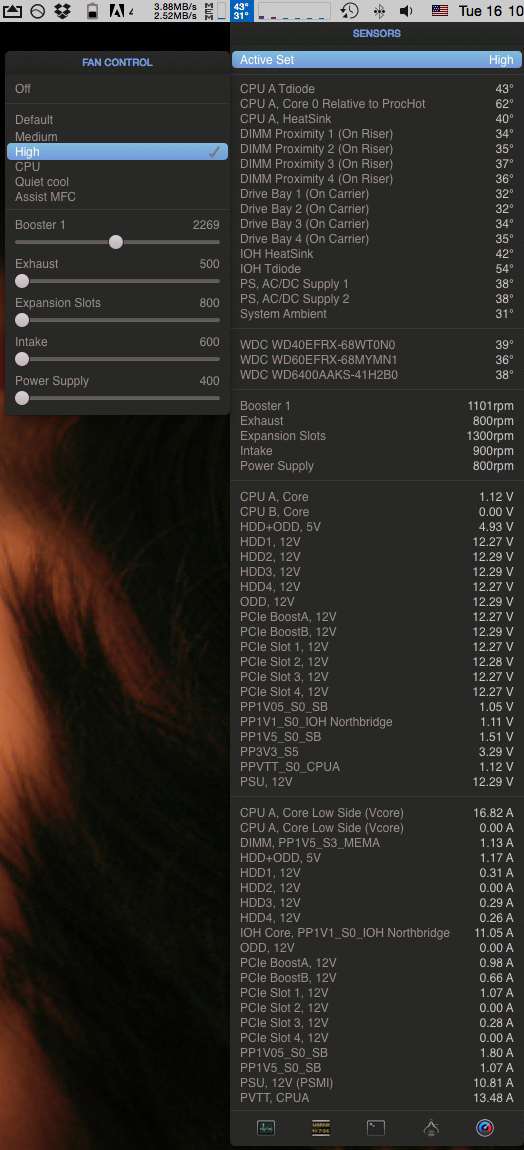Activate the Quiet cool fan profile

click(117, 182)
